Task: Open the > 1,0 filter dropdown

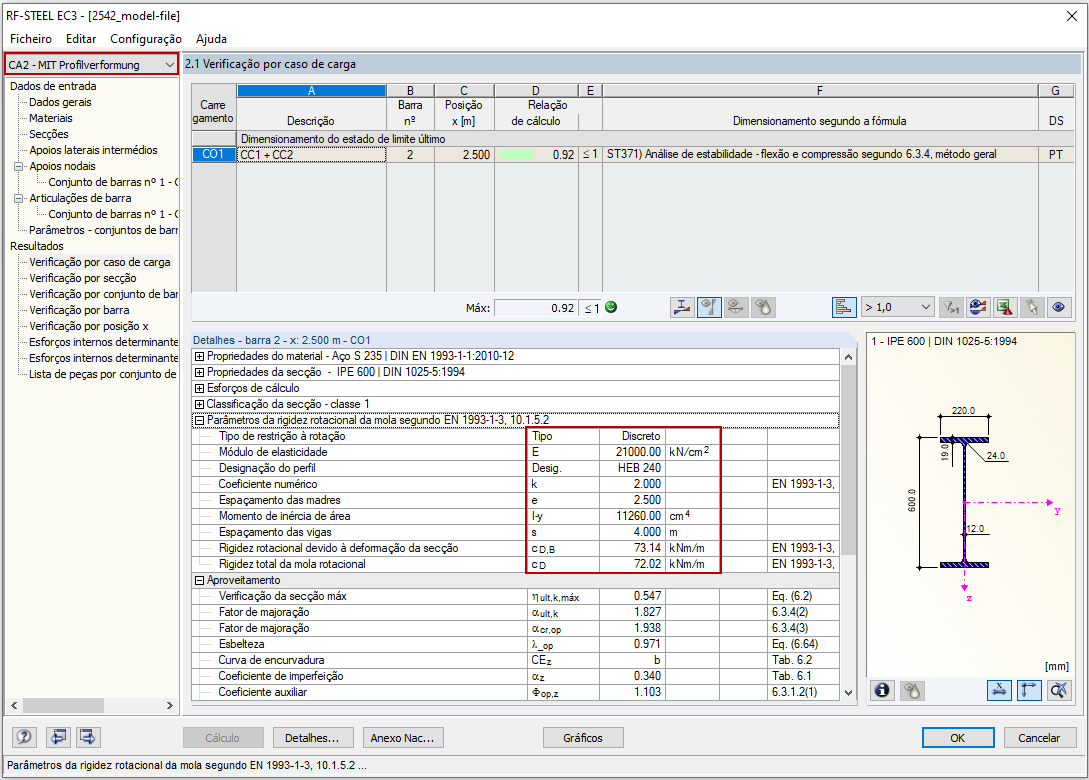Action: pos(897,307)
